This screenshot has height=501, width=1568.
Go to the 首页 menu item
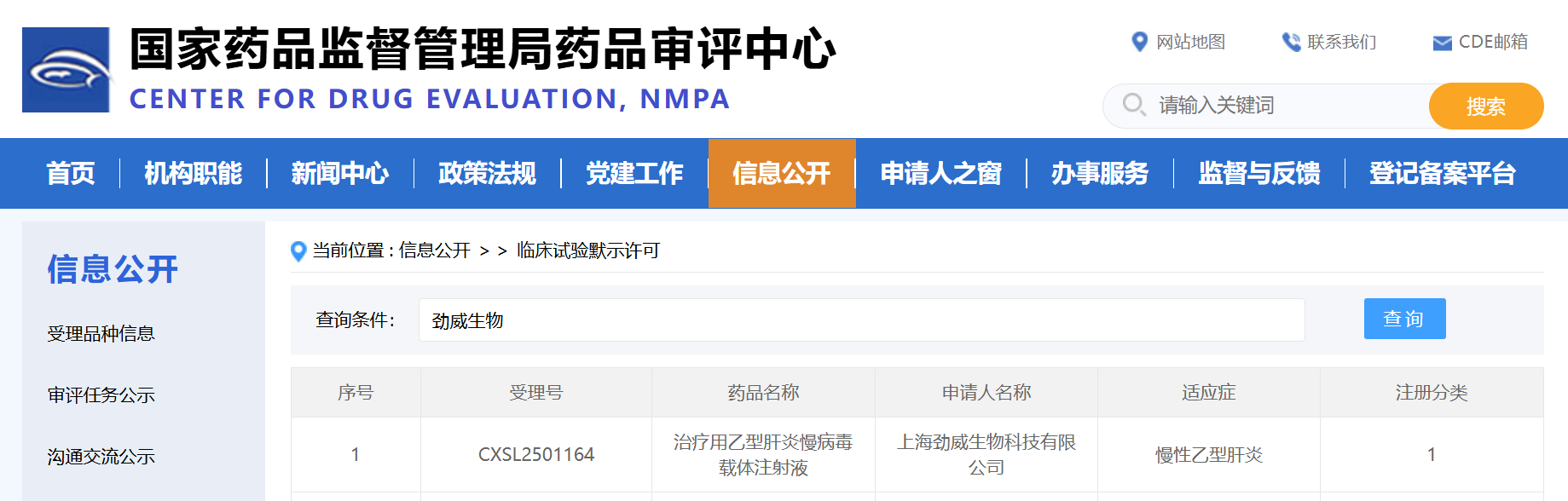coord(71,173)
